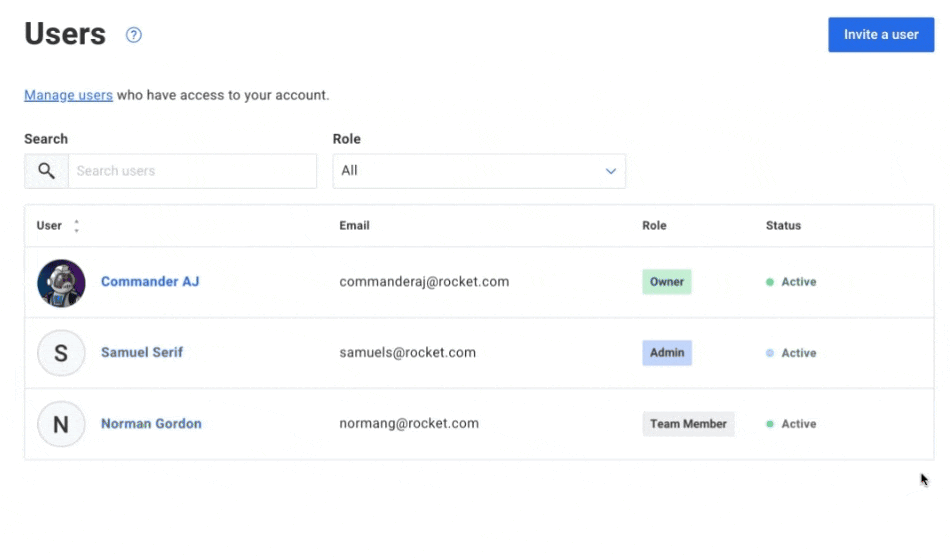This screenshot has width=950, height=558.
Task: Click Samuel Serif's Active status indicator
Action: point(791,353)
